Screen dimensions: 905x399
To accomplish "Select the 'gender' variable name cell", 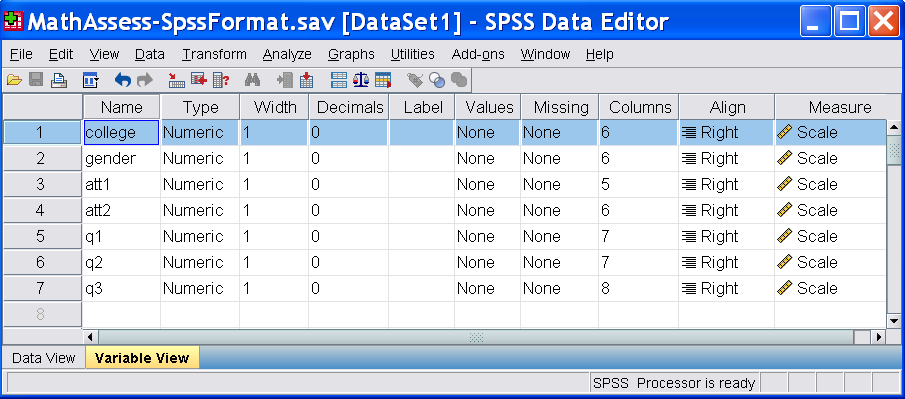I will (x=121, y=158).
